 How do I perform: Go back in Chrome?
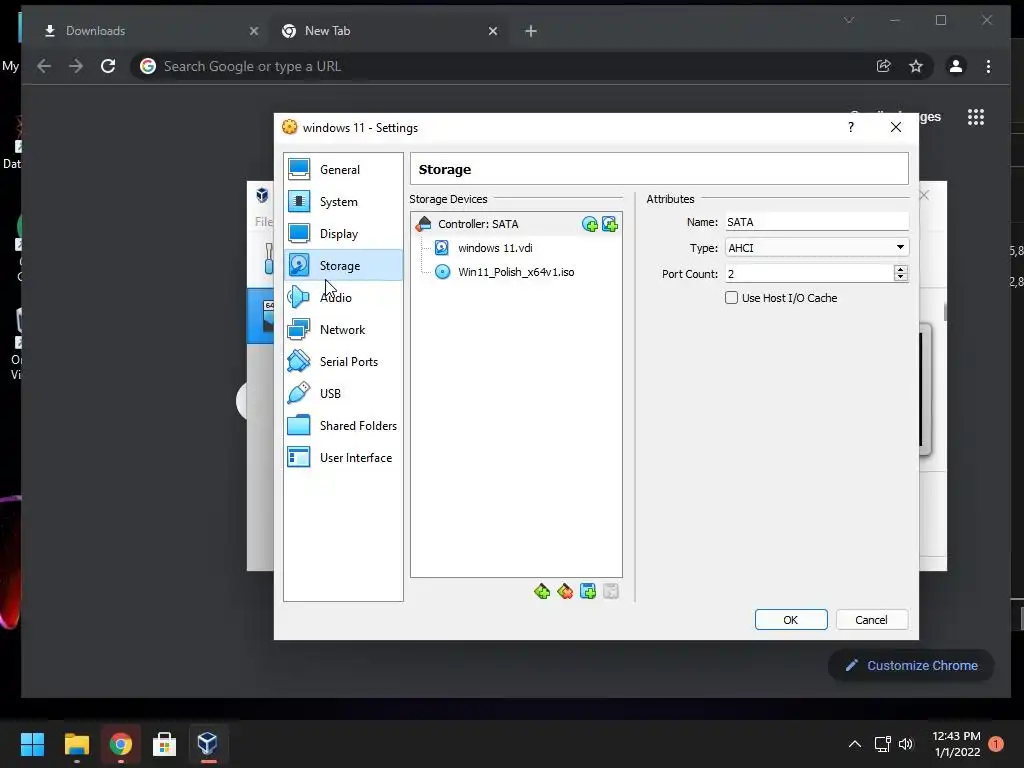coord(44,66)
